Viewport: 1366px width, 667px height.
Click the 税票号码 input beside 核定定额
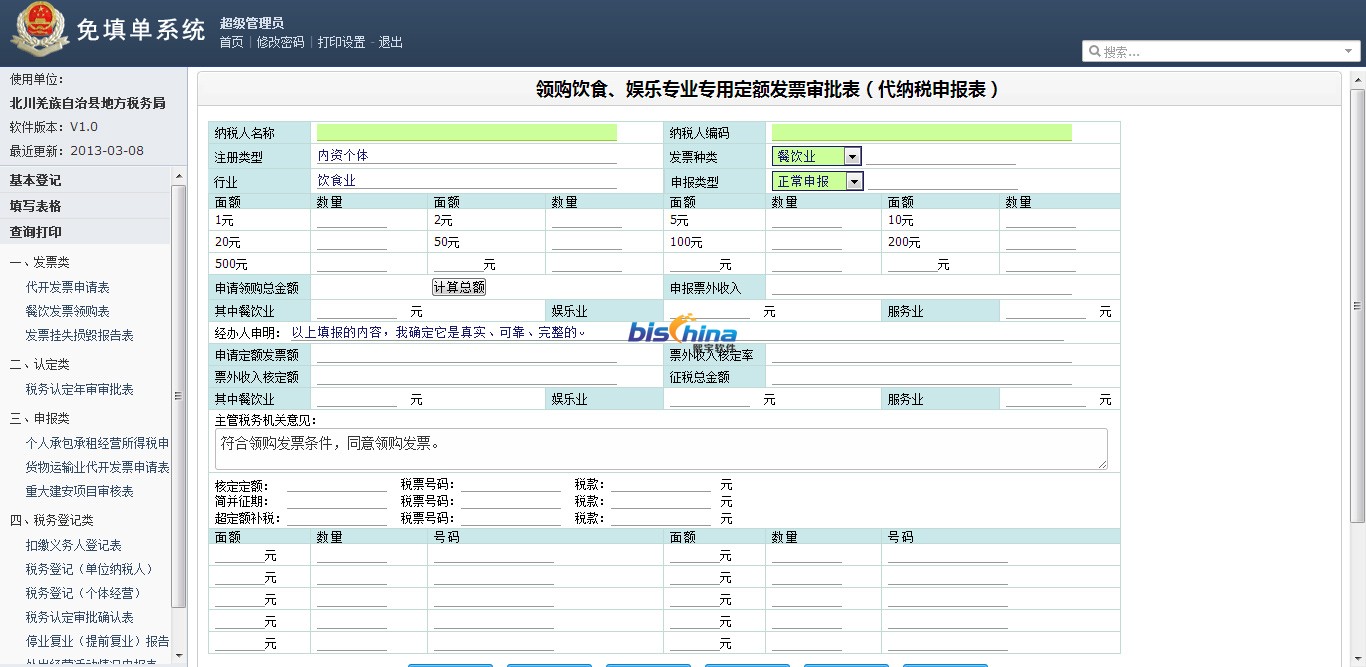tap(511, 484)
